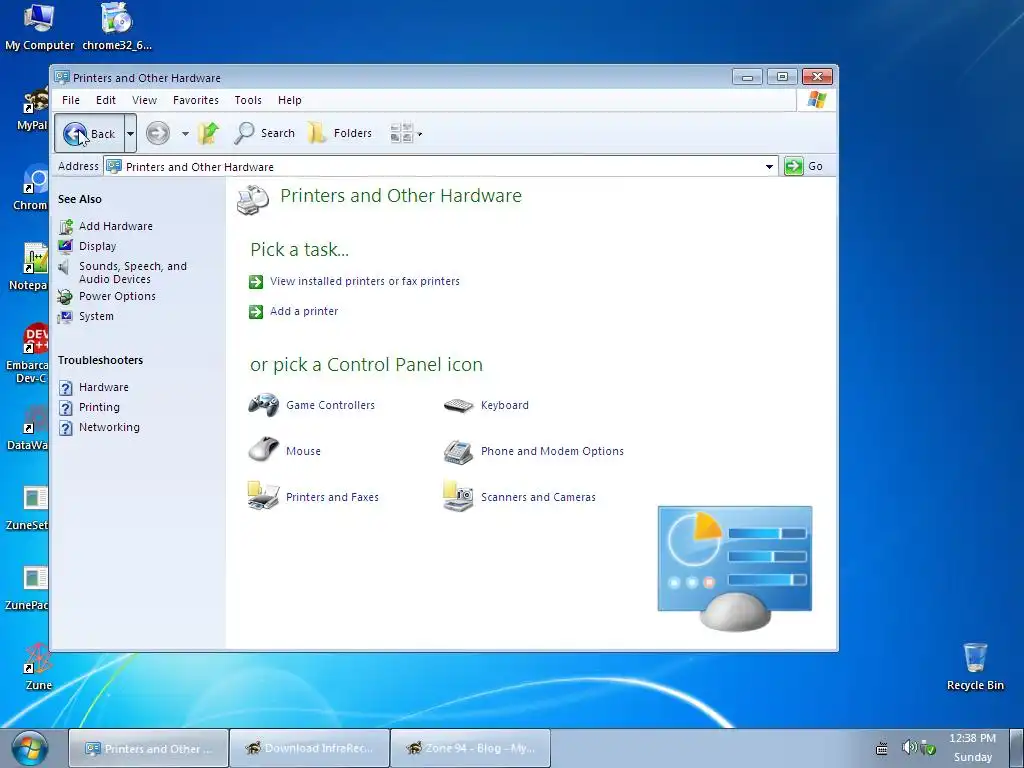Click the Add Hardware link text
The width and height of the screenshot is (1024, 768).
[116, 227]
